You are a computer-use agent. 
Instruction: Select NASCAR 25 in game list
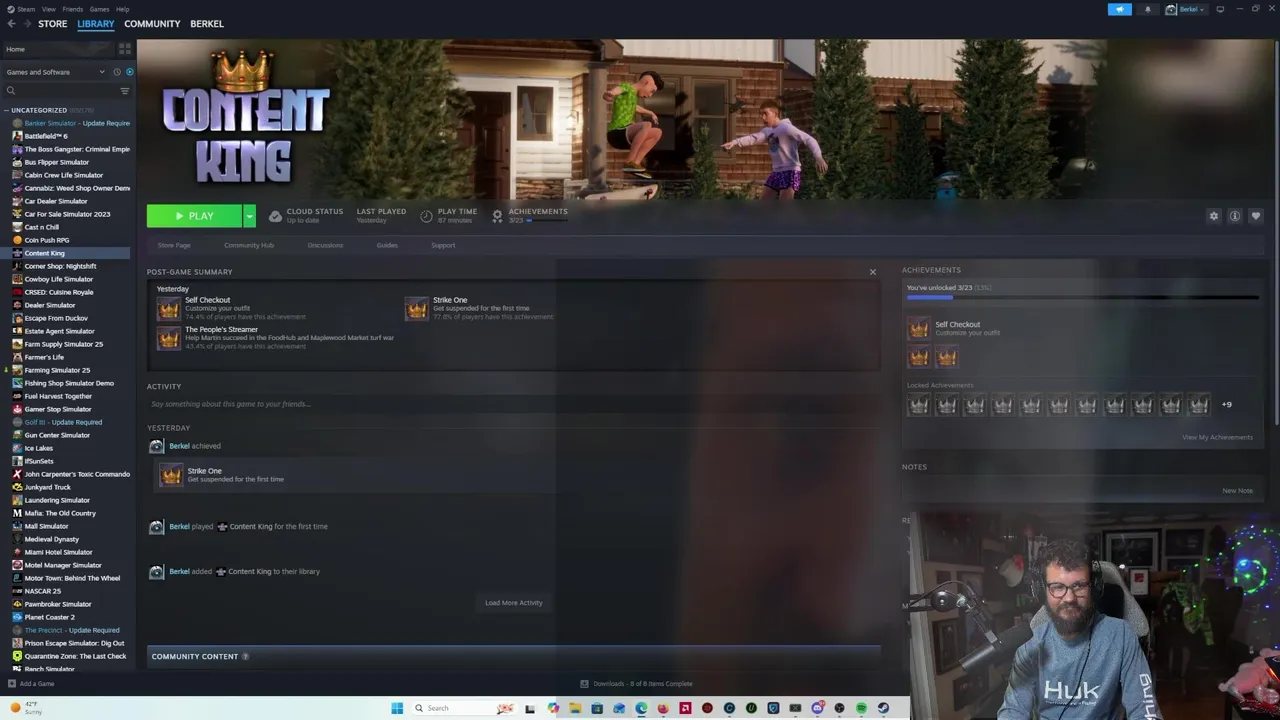[42, 591]
